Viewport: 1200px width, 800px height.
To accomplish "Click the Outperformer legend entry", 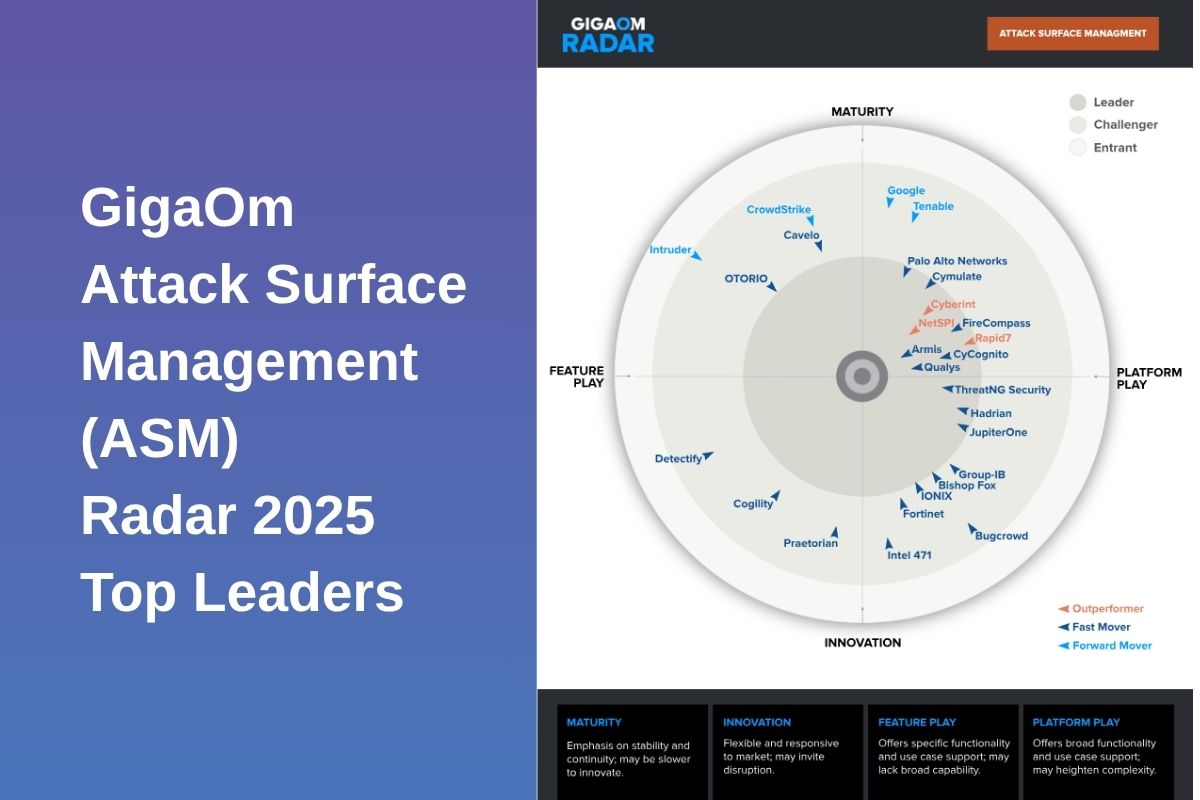I will pos(1098,608).
